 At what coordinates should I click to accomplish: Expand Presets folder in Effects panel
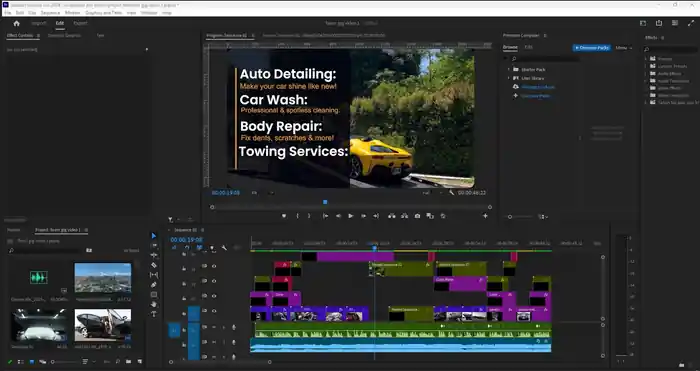[x=646, y=59]
